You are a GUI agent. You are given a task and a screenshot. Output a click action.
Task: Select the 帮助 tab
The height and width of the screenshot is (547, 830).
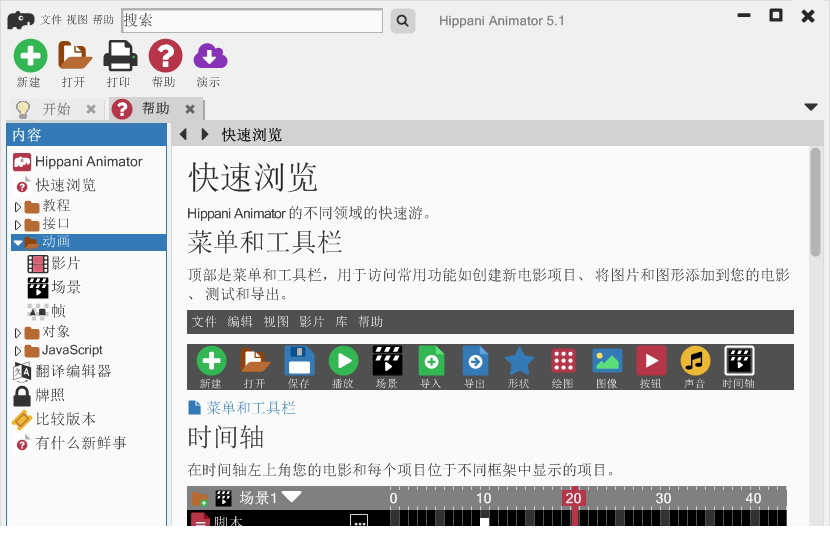pos(155,109)
